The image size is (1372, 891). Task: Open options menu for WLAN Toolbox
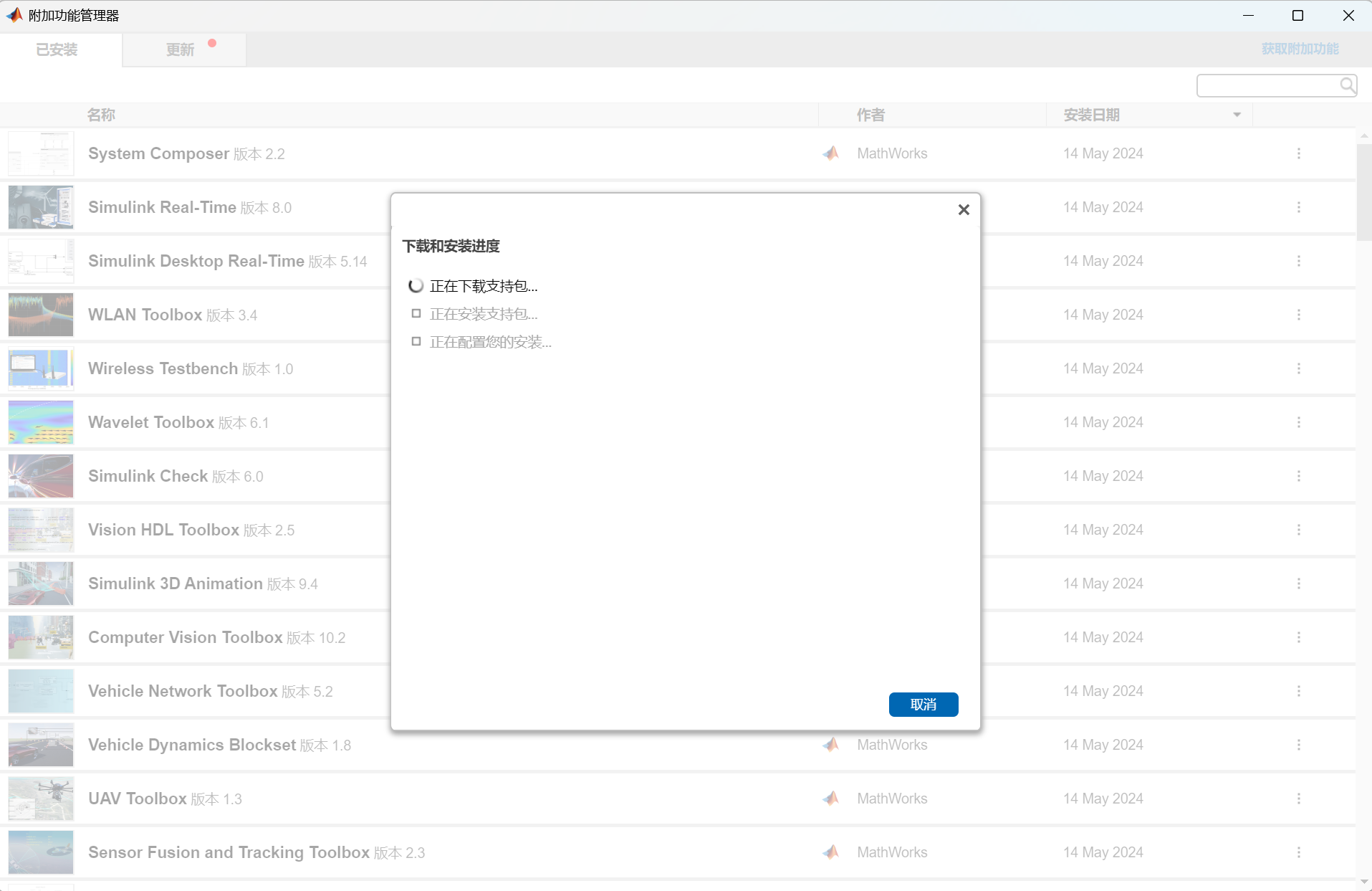click(x=1298, y=315)
